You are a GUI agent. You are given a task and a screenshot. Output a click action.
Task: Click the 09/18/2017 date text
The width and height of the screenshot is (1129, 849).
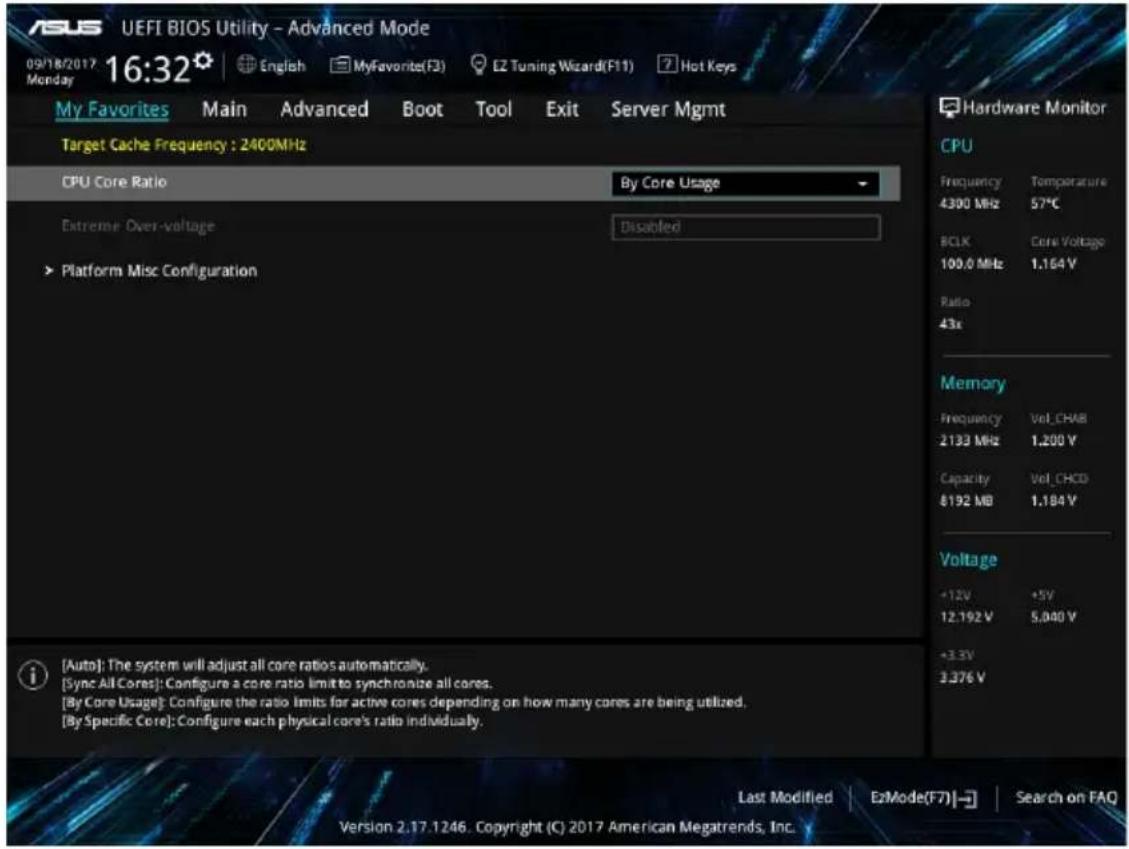60,63
